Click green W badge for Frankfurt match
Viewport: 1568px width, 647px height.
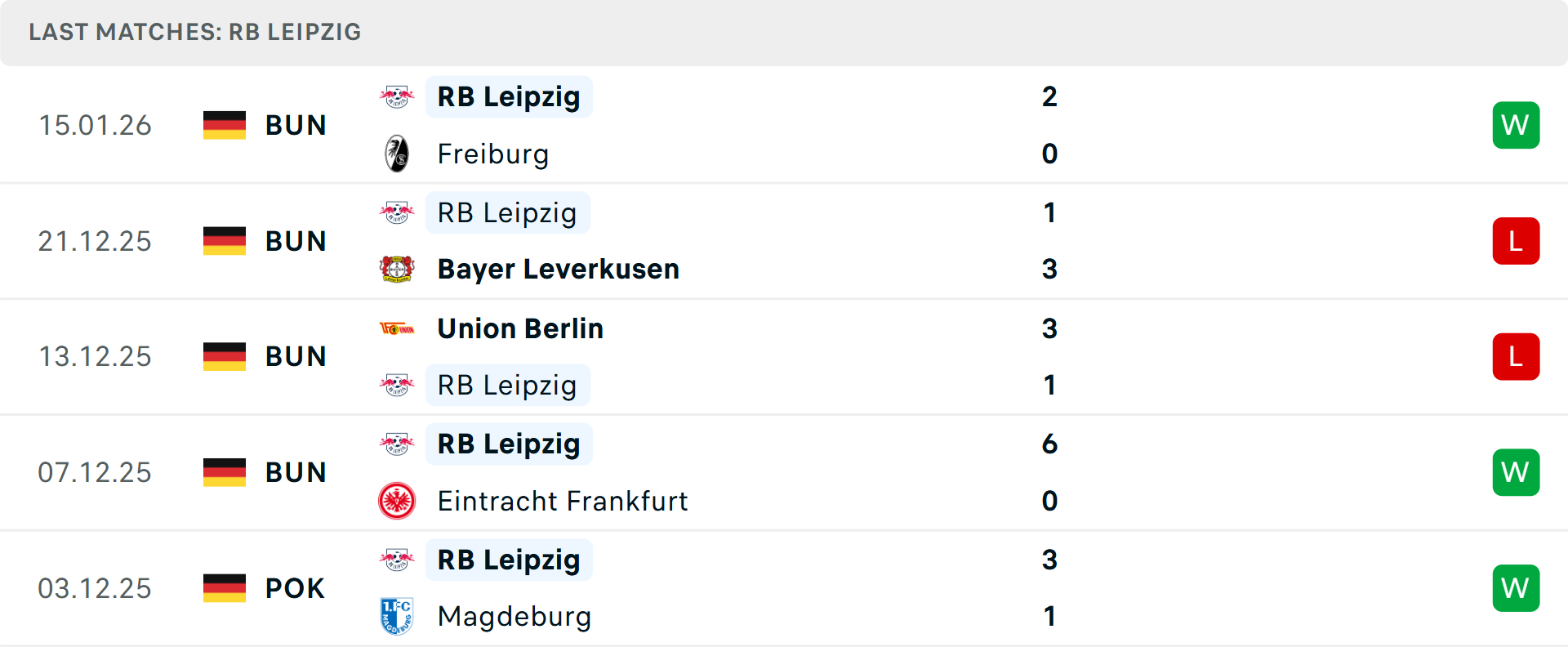coord(1516,472)
